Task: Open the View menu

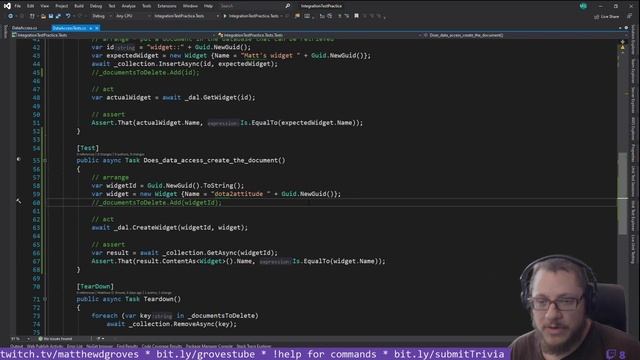Action: pos(44,6)
